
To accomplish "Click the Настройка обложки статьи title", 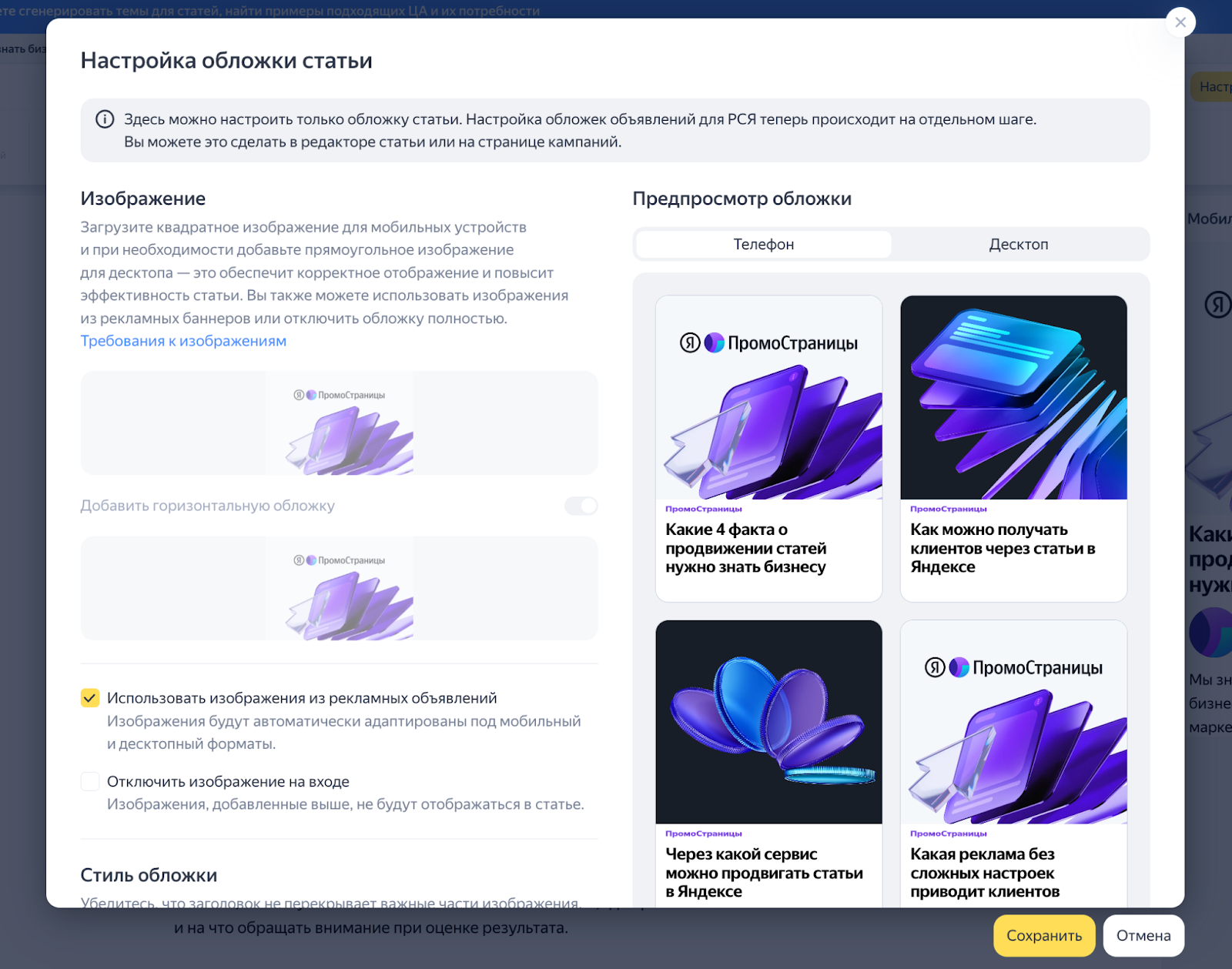I will pos(226,61).
